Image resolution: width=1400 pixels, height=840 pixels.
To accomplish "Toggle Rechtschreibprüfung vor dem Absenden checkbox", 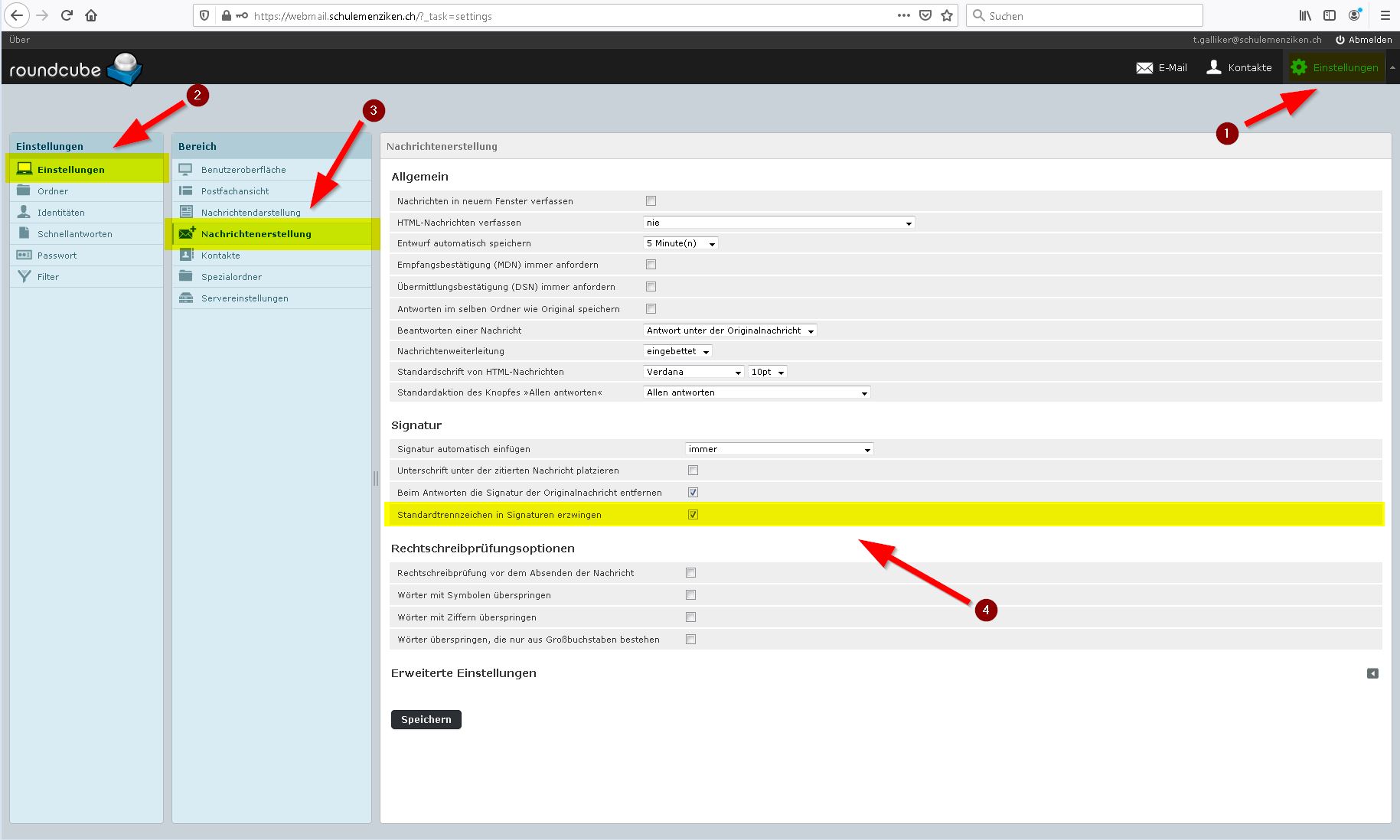I will coord(690,573).
